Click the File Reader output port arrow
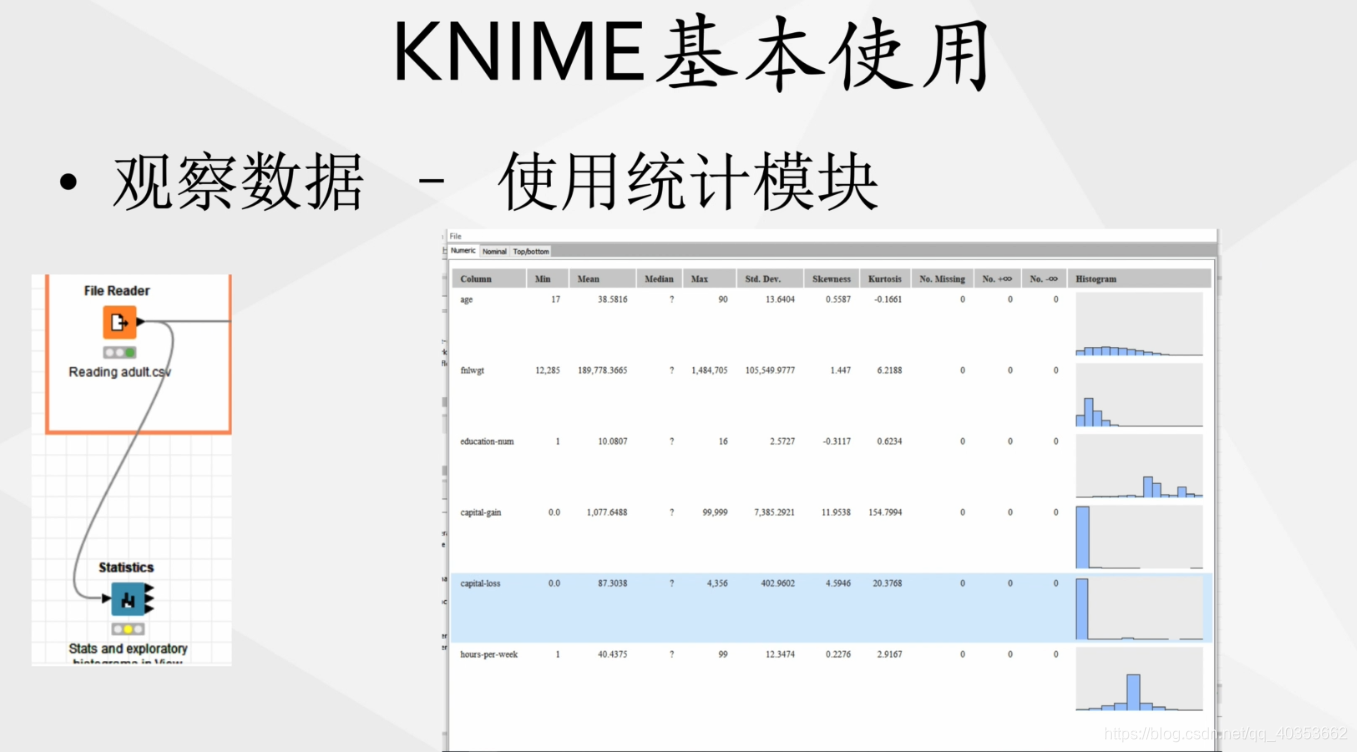The image size is (1357, 752). [140, 322]
